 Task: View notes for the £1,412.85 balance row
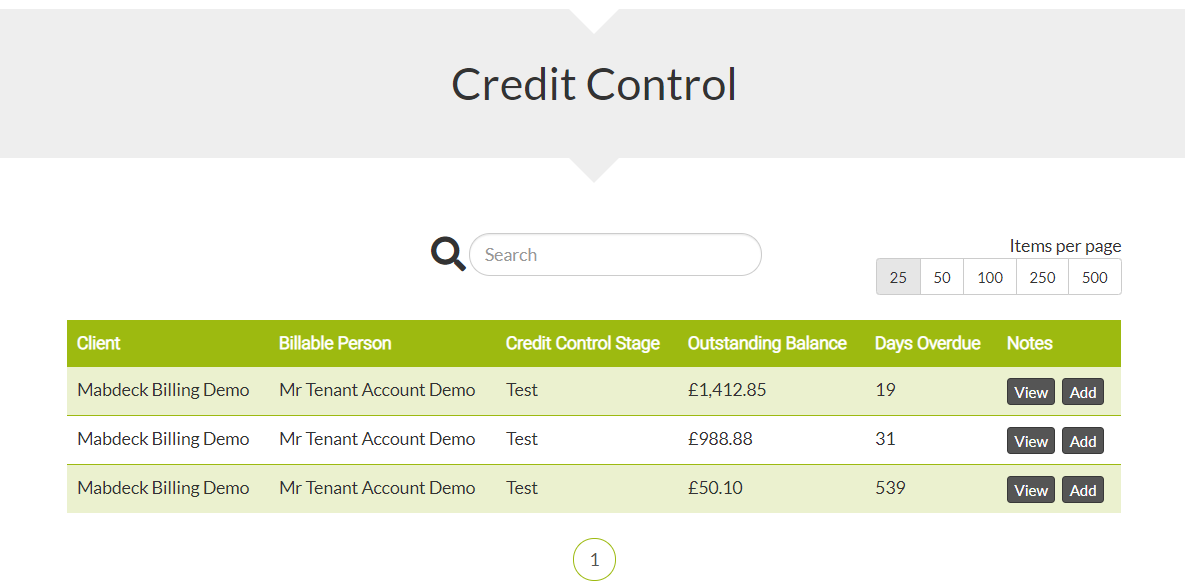click(1031, 392)
